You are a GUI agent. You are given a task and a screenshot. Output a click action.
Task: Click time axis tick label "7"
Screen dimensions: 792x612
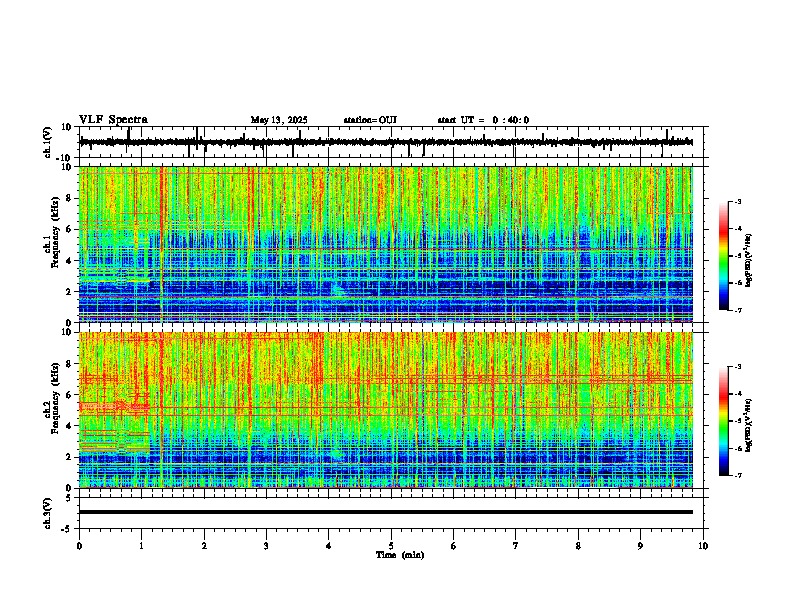tap(516, 546)
